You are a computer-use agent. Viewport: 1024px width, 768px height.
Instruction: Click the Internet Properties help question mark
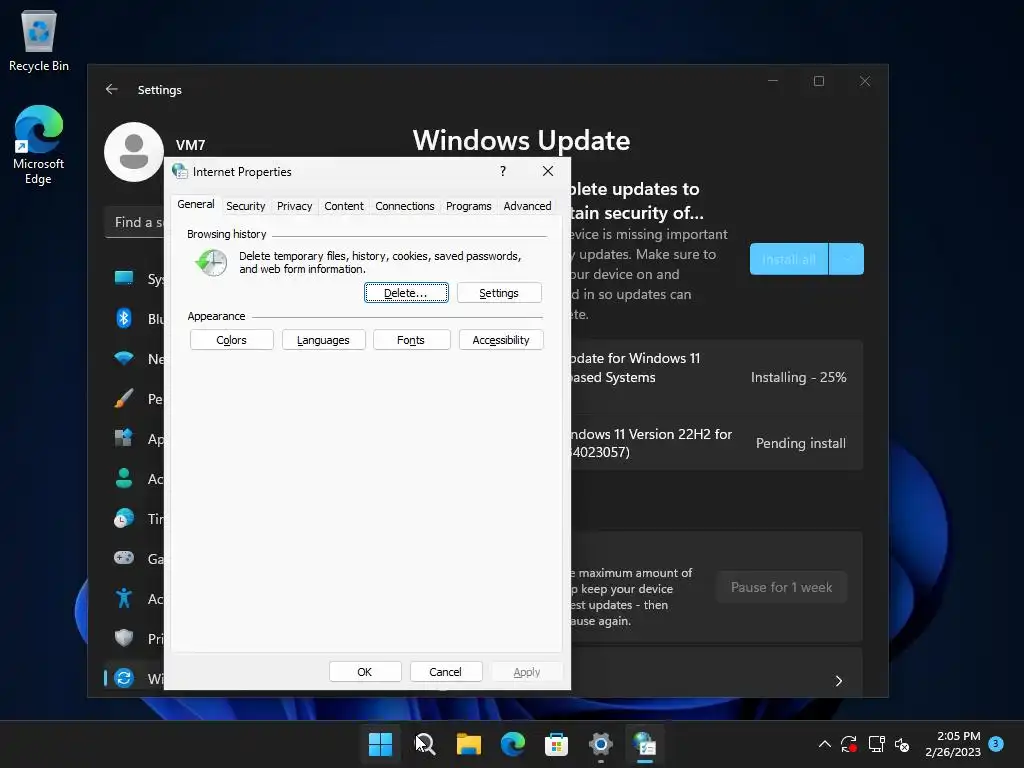pos(502,171)
